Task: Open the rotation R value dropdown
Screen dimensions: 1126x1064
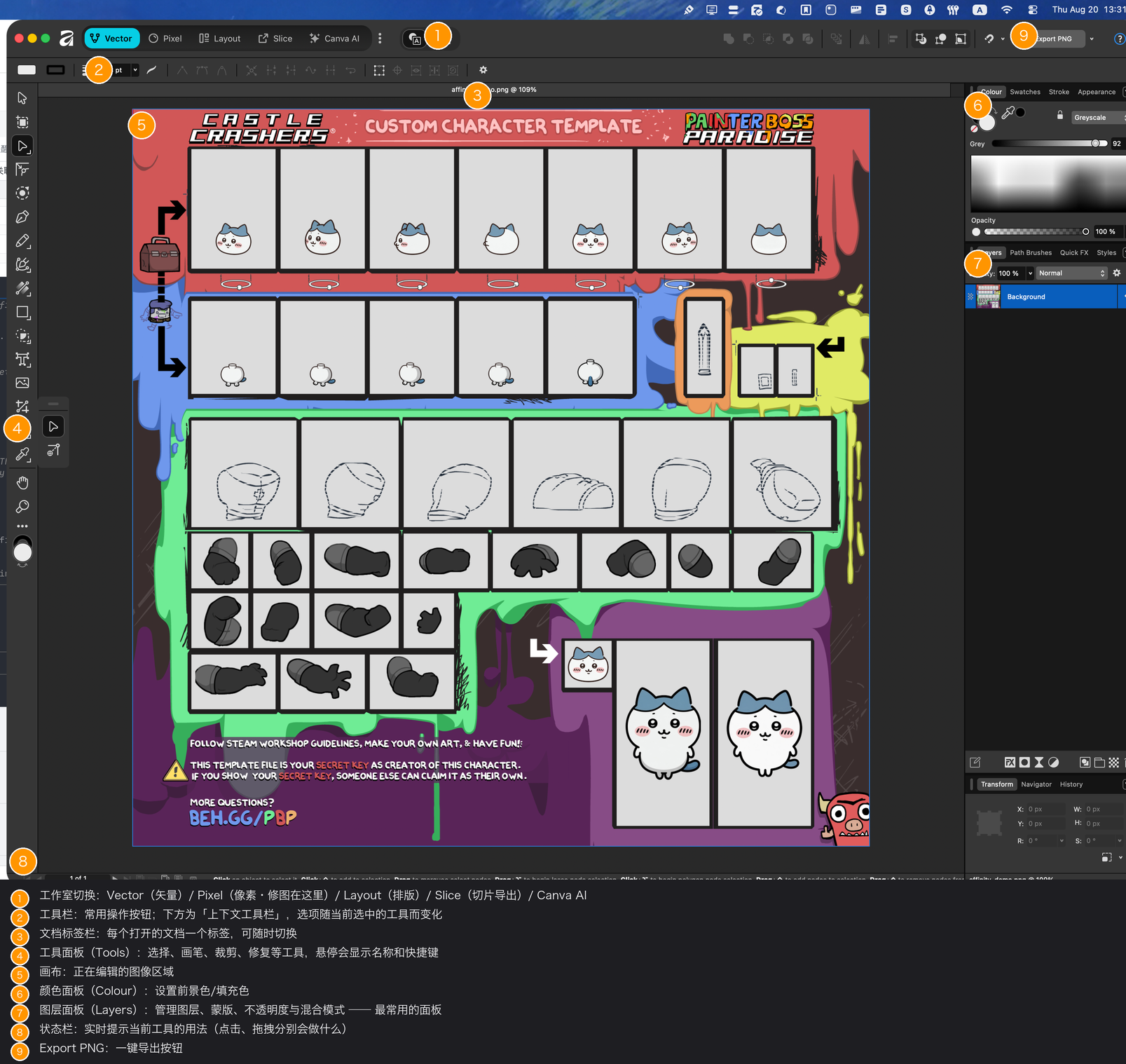Action: (1062, 840)
